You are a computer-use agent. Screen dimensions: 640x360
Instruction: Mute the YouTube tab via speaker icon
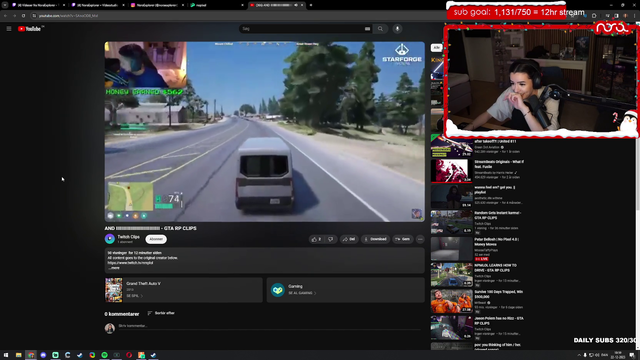tap(296, 5)
